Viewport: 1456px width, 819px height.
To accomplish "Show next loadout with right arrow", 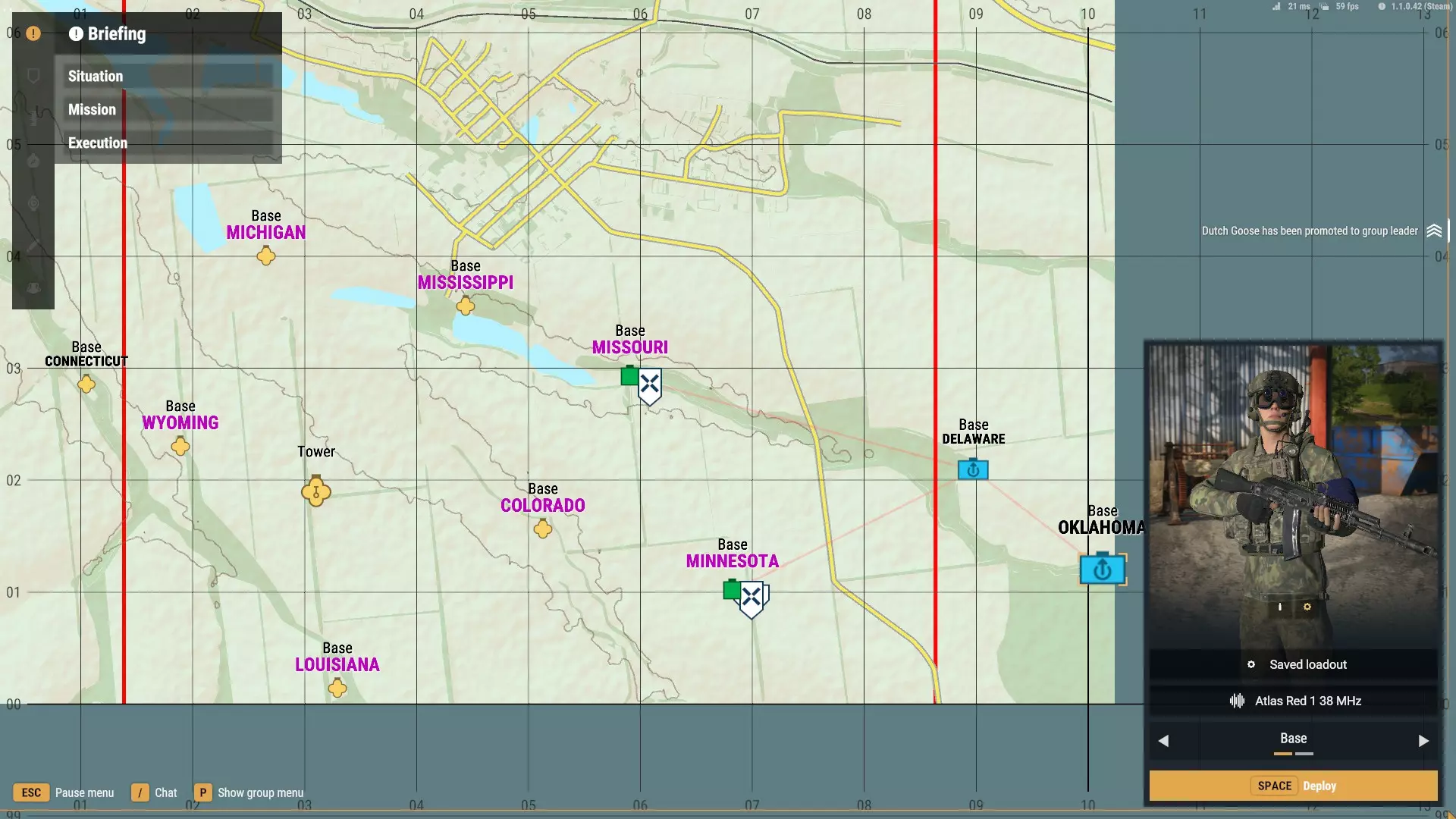I will (1423, 741).
